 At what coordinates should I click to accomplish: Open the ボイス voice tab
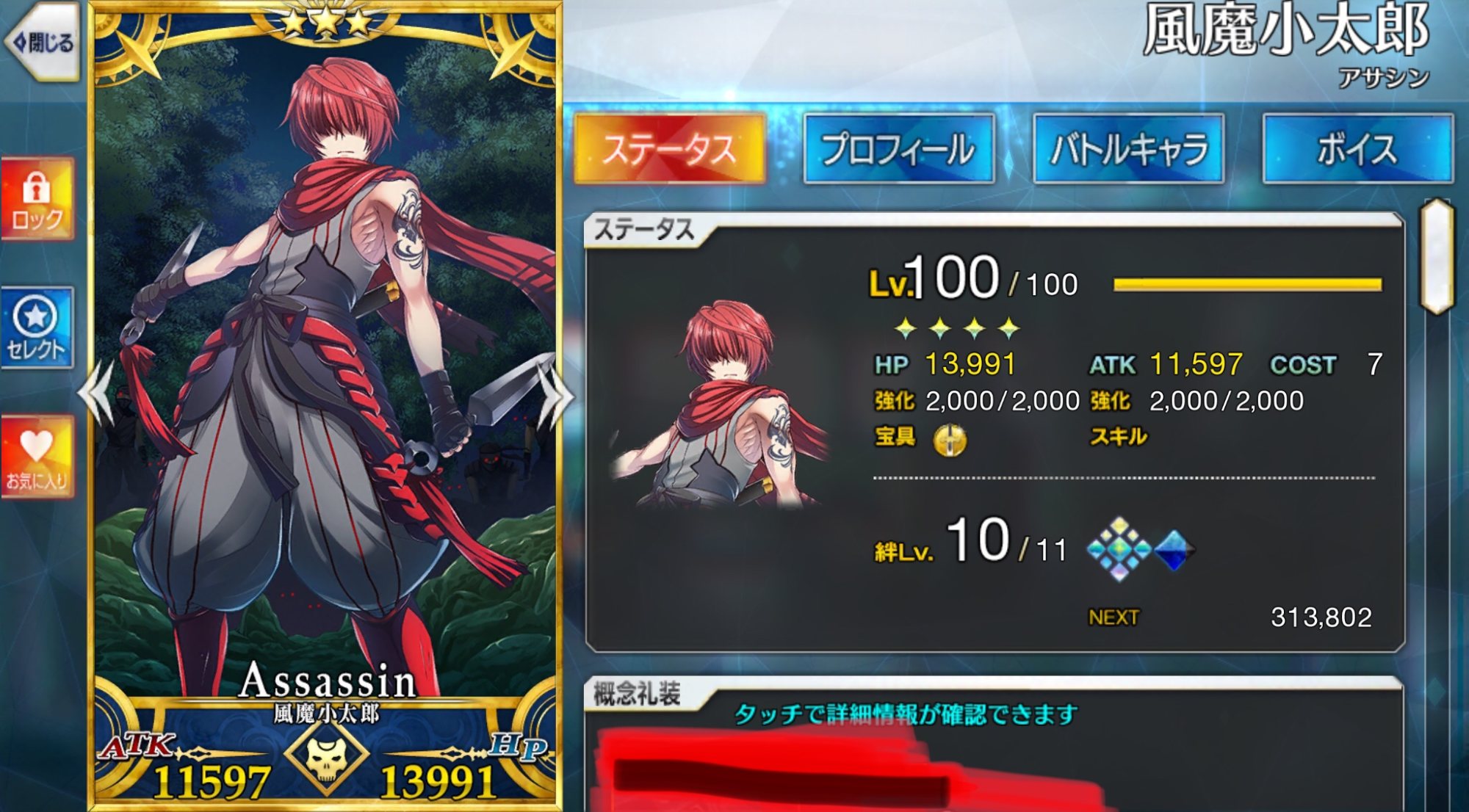point(1357,148)
